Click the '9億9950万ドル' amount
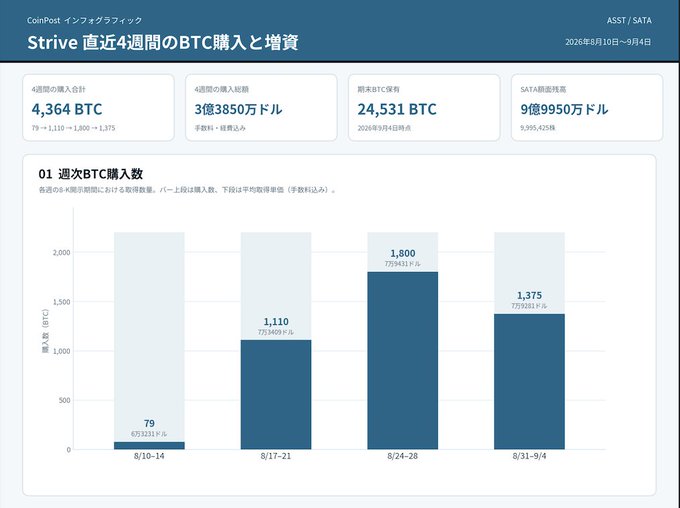 (564, 109)
